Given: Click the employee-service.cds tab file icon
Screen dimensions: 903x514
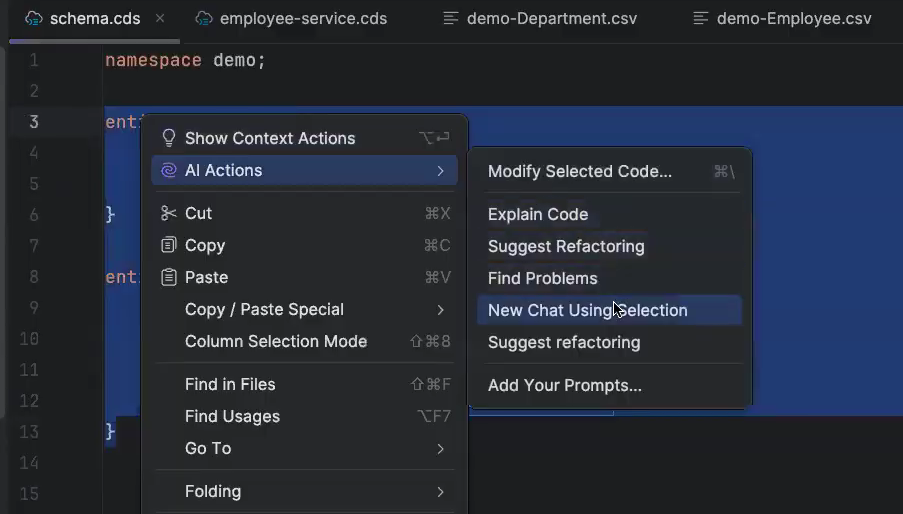Looking at the screenshot, I should (204, 18).
